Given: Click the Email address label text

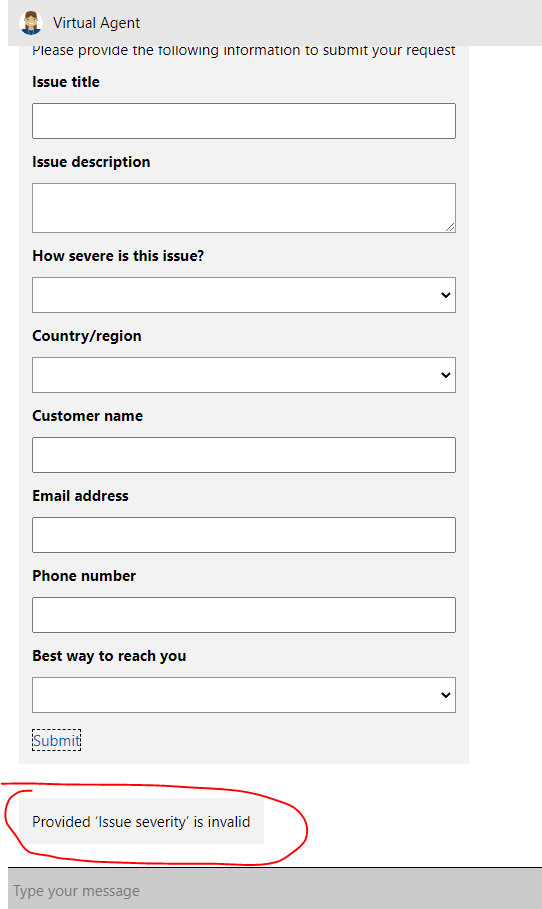Looking at the screenshot, I should pyautogui.click(x=80, y=496).
